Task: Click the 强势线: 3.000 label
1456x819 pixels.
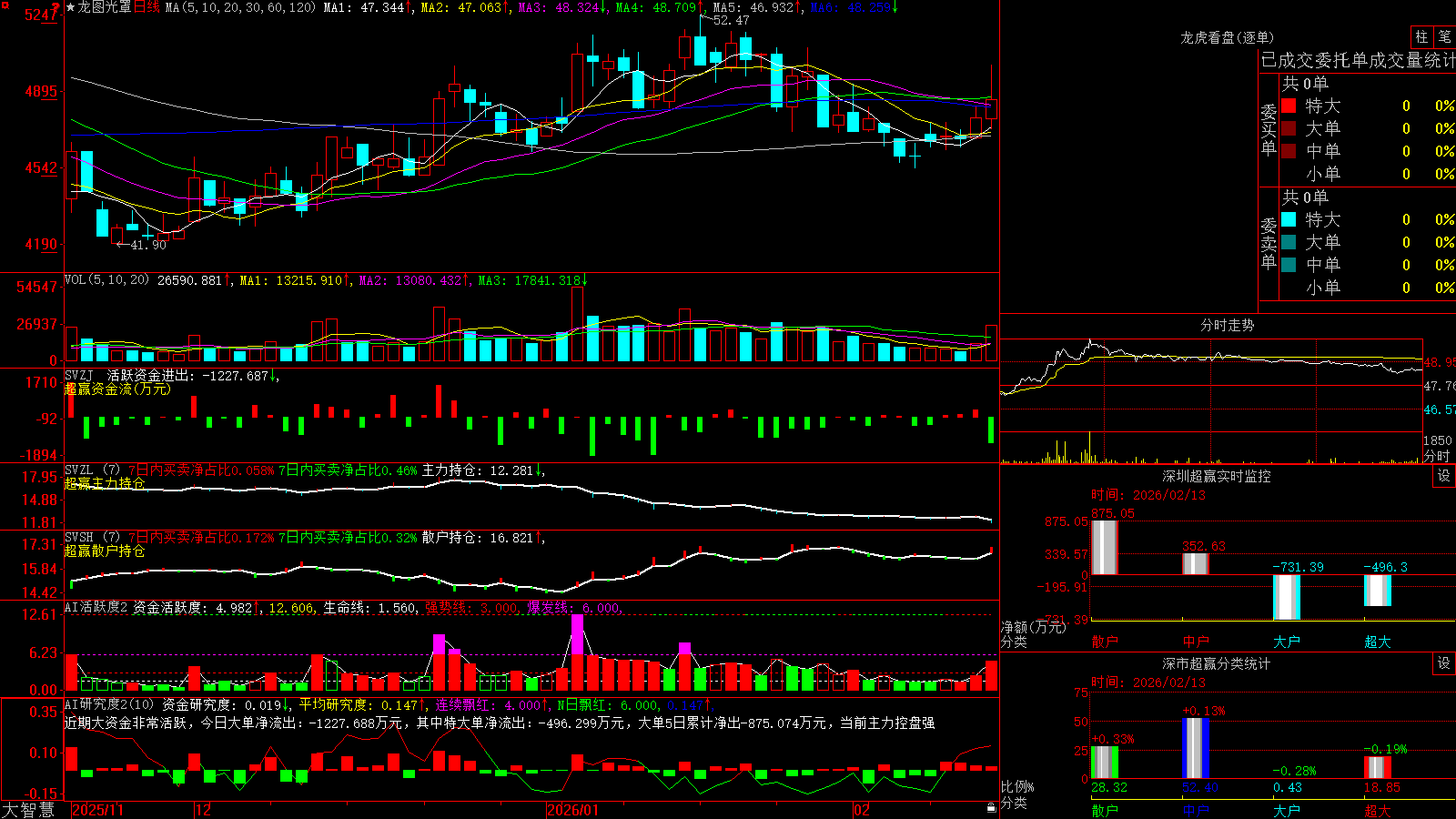Action: (x=470, y=608)
